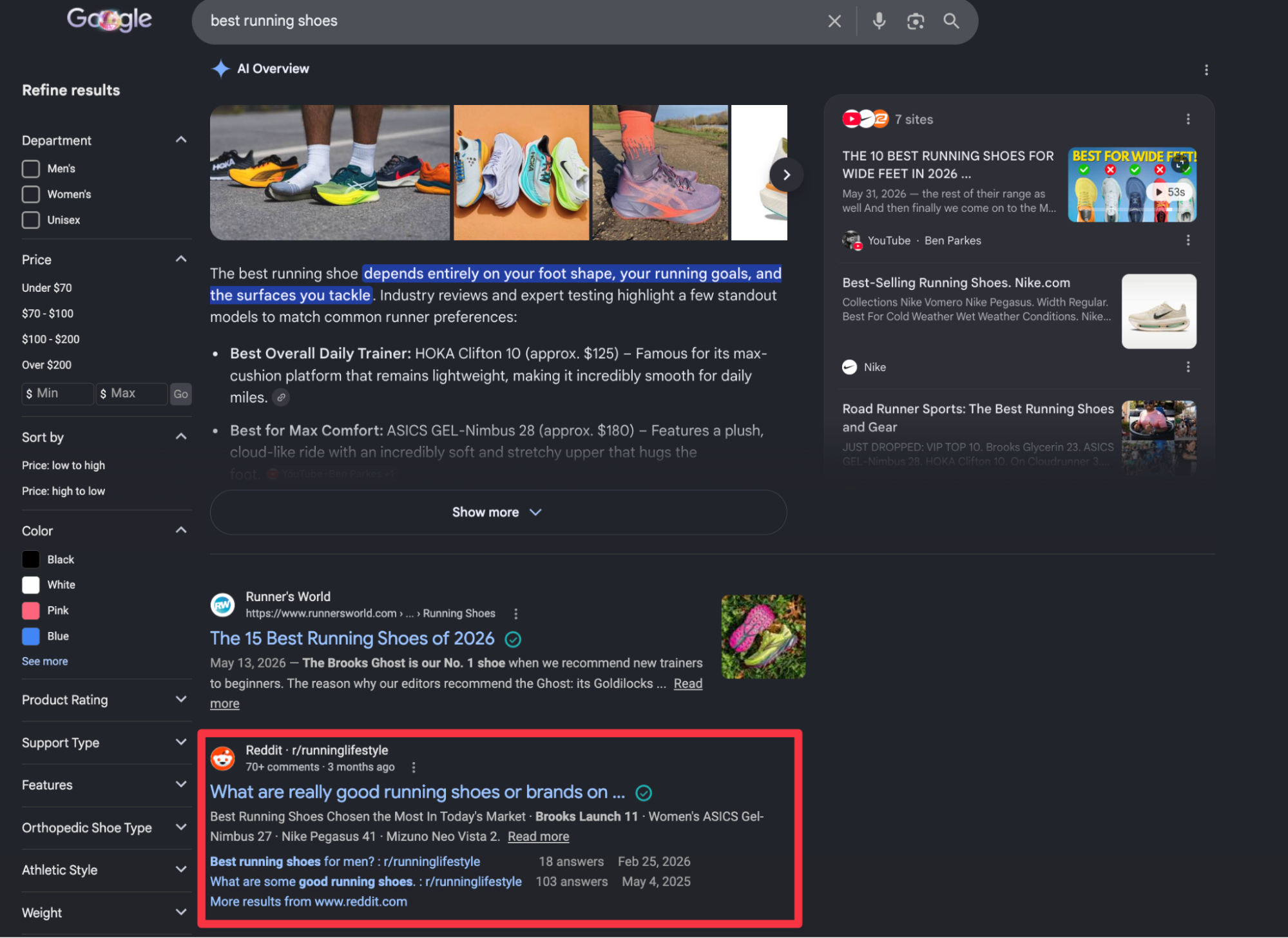Open the options menu for the Nike source
1288x938 pixels.
1188,367
